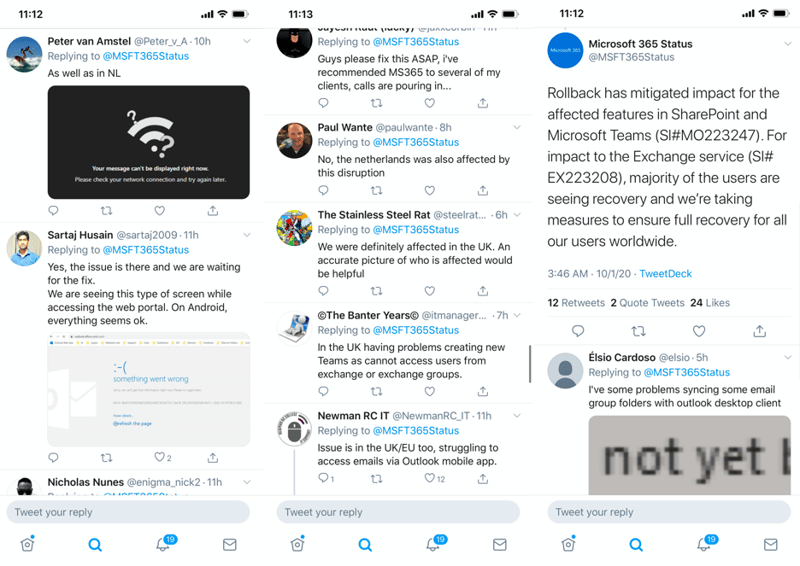Share the Microsoft 365 Status main tweet
800x566 pixels.
(760, 331)
